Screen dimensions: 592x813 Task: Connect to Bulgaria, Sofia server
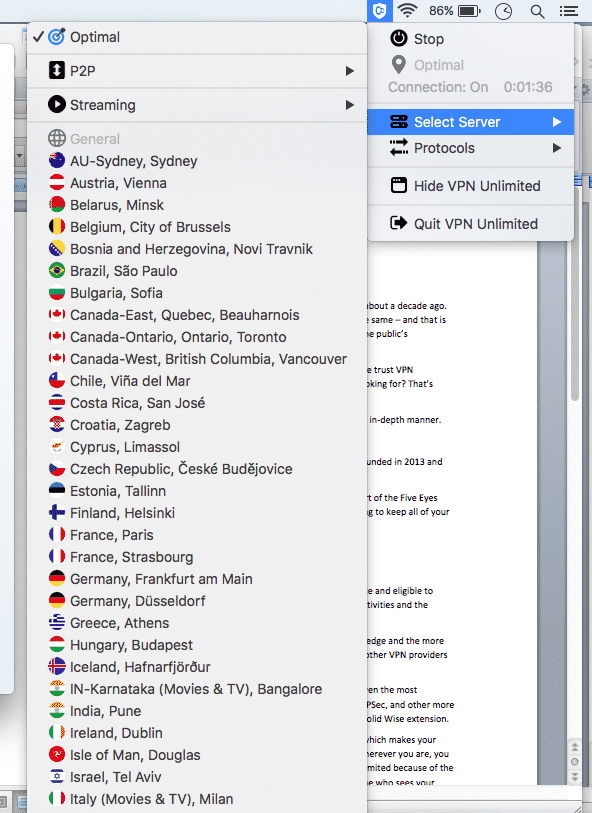(x=197, y=292)
